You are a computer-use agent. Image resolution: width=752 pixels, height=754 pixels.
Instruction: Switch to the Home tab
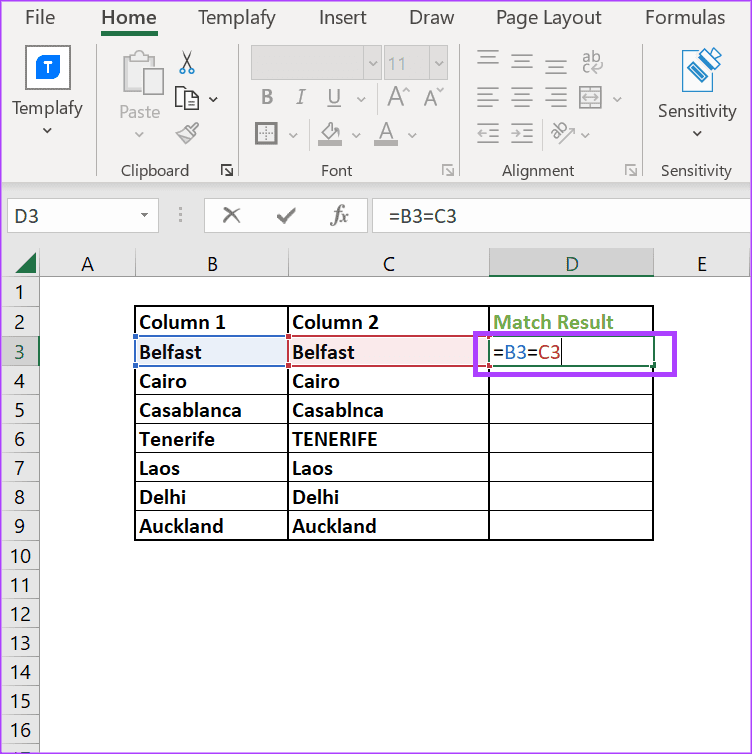(x=129, y=18)
